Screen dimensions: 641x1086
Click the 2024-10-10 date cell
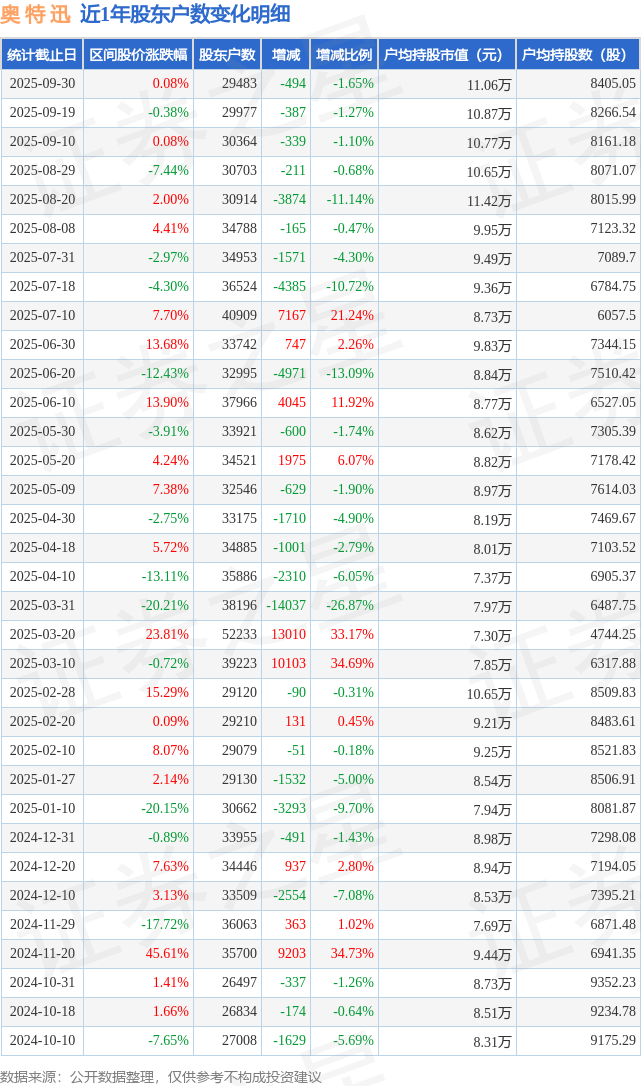[42, 1040]
